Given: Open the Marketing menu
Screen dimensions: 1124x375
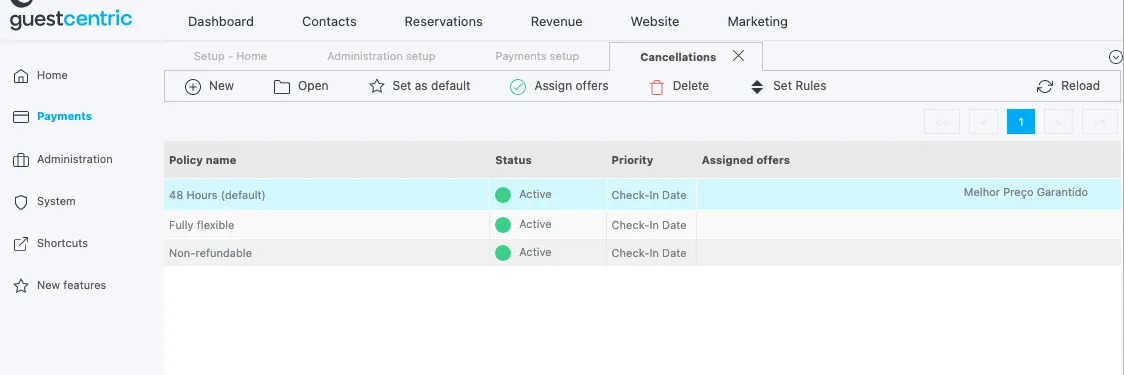Looking at the screenshot, I should pos(758,22).
